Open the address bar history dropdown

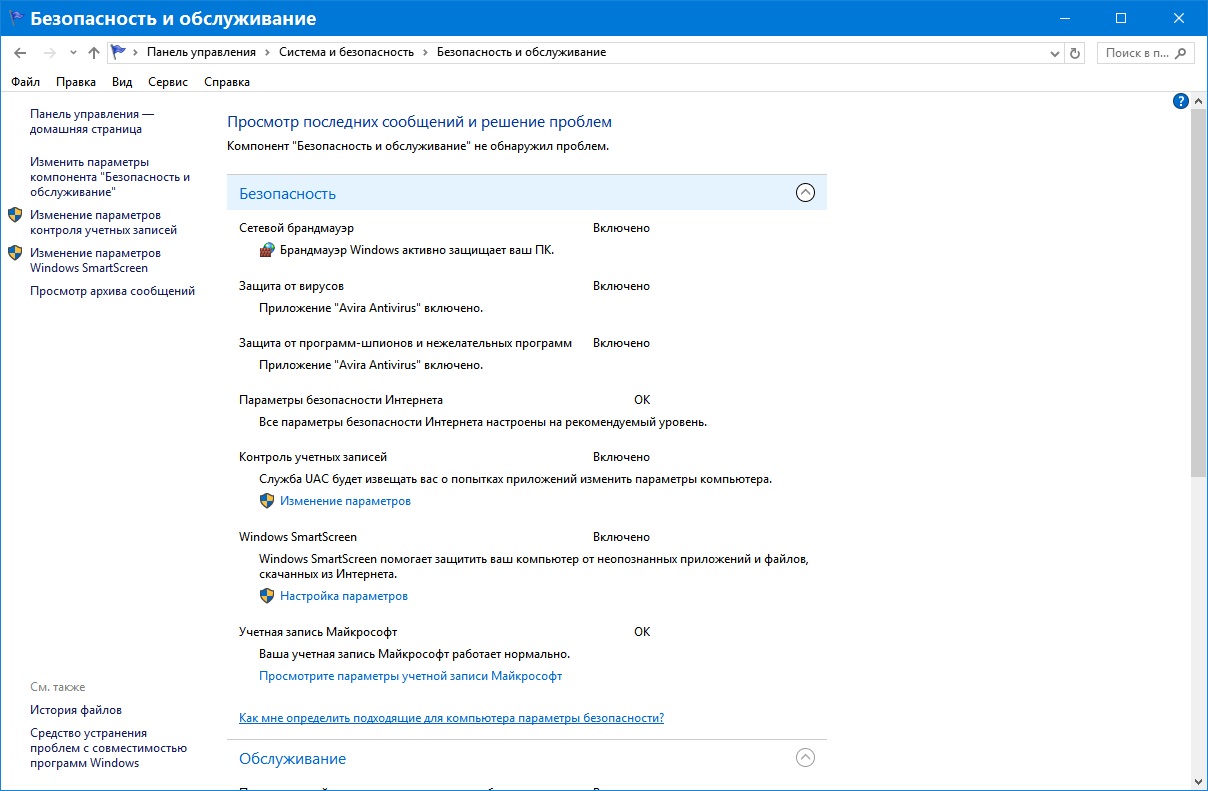coord(1055,52)
